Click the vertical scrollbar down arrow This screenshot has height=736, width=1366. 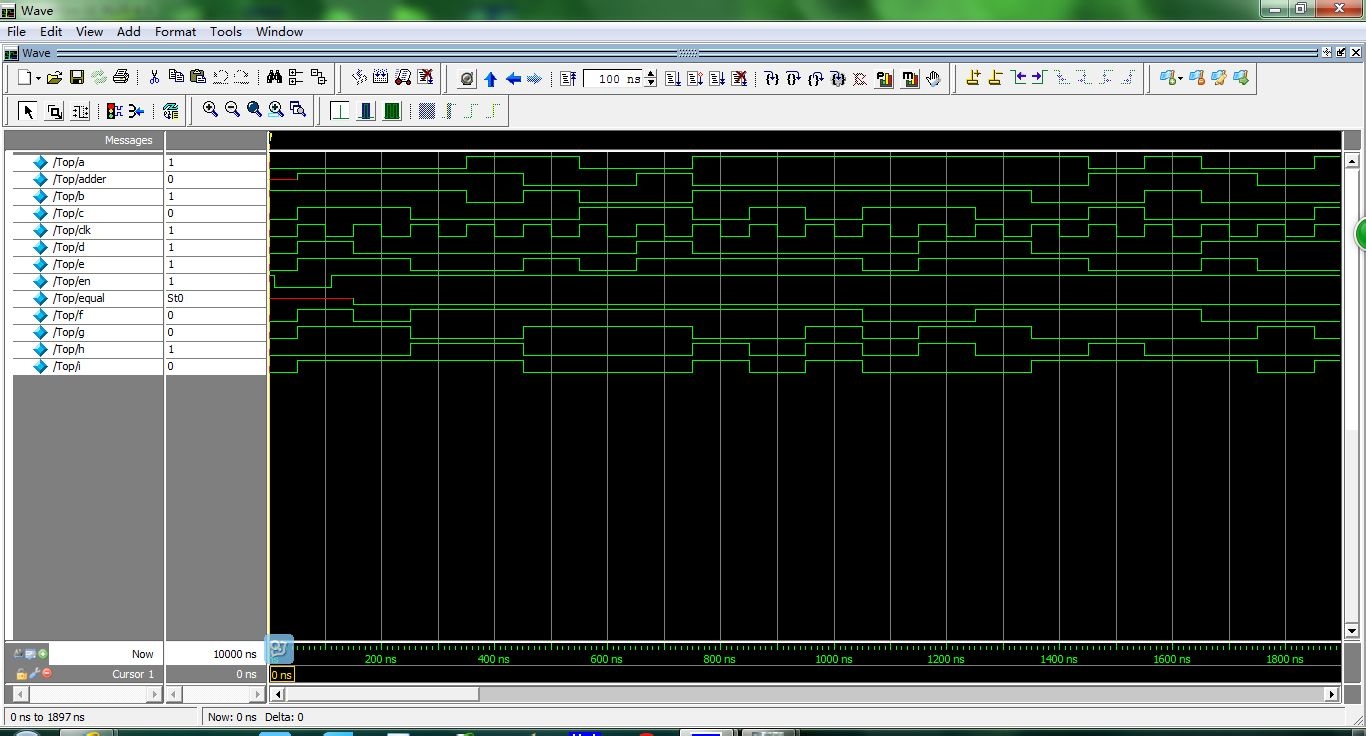[x=1352, y=631]
